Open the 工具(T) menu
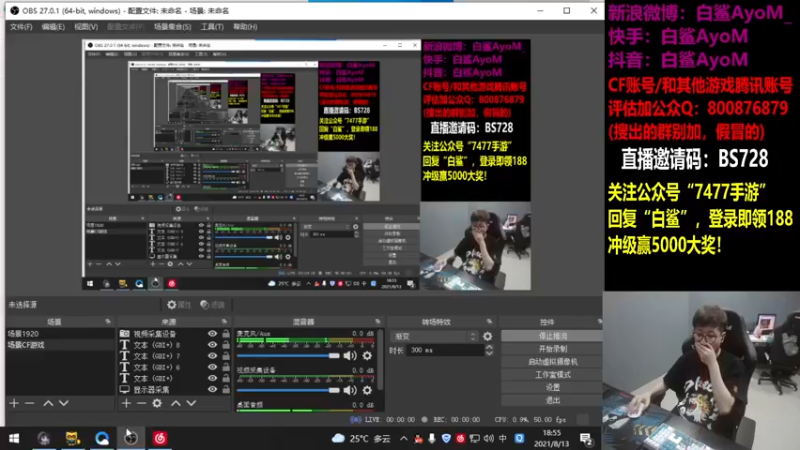This screenshot has width=800, height=450. [212, 27]
